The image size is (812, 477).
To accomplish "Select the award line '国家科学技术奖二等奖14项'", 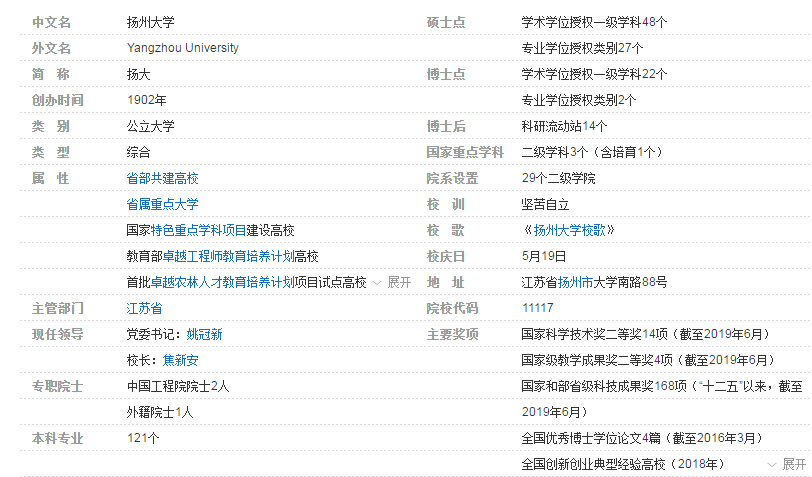I will point(594,334).
